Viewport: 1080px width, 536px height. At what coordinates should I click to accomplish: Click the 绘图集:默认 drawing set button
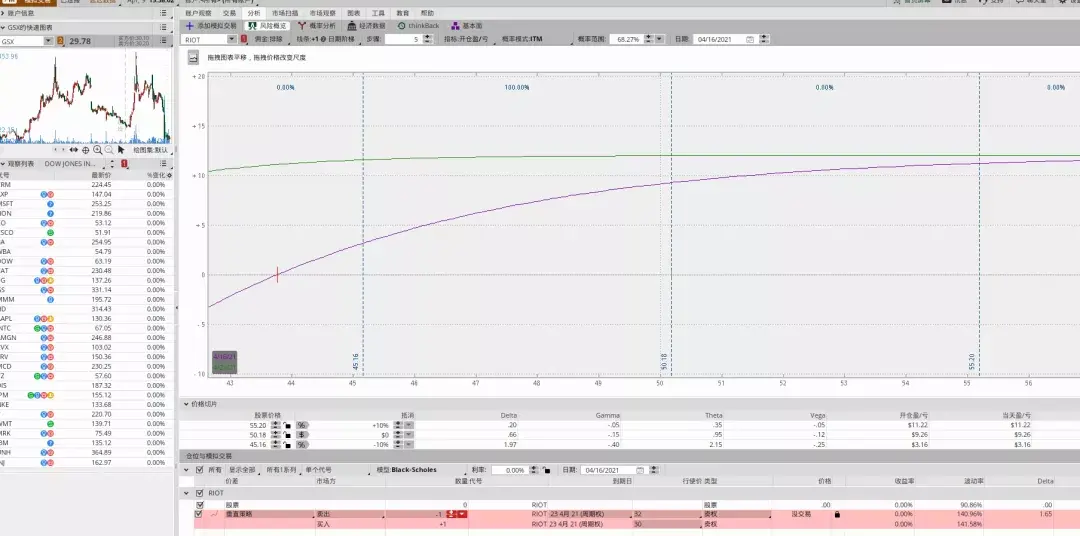pos(151,150)
